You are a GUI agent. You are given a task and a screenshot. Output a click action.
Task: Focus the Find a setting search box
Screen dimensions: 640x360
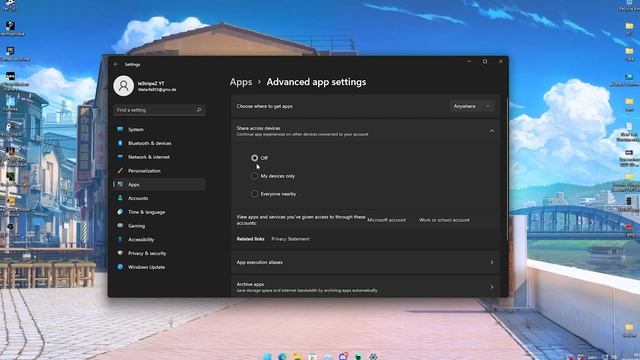coord(159,110)
